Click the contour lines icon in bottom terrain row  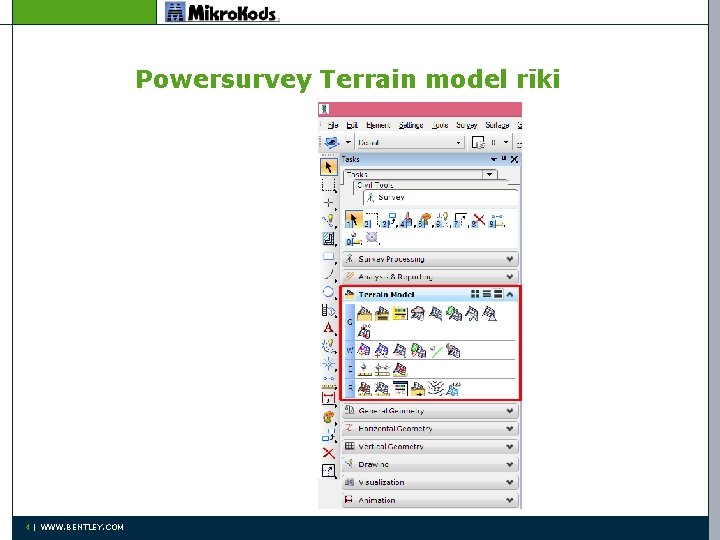coord(436,389)
